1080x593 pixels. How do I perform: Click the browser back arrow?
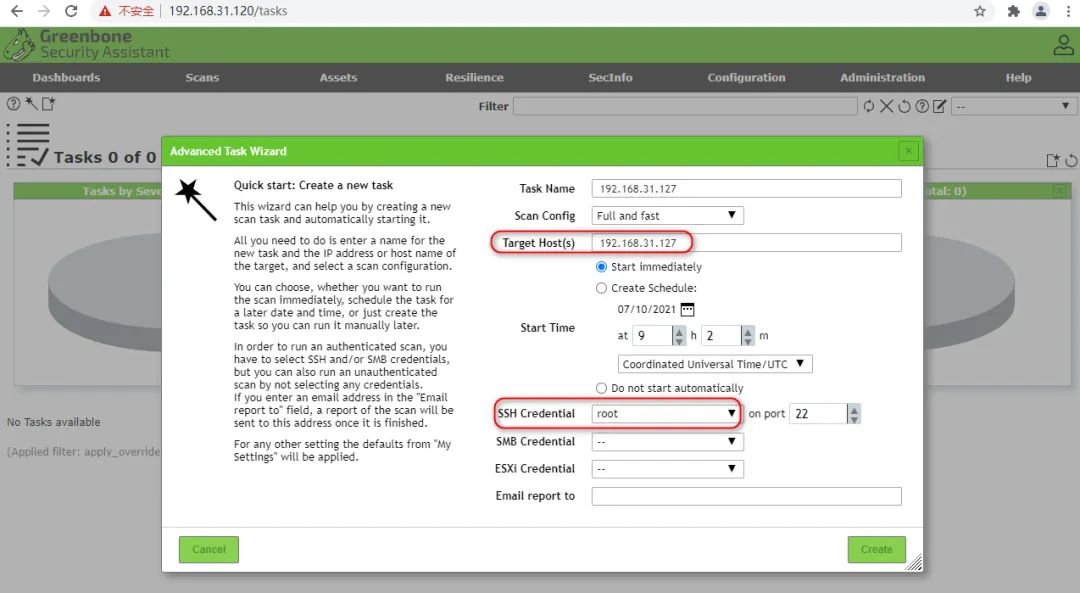(x=17, y=11)
